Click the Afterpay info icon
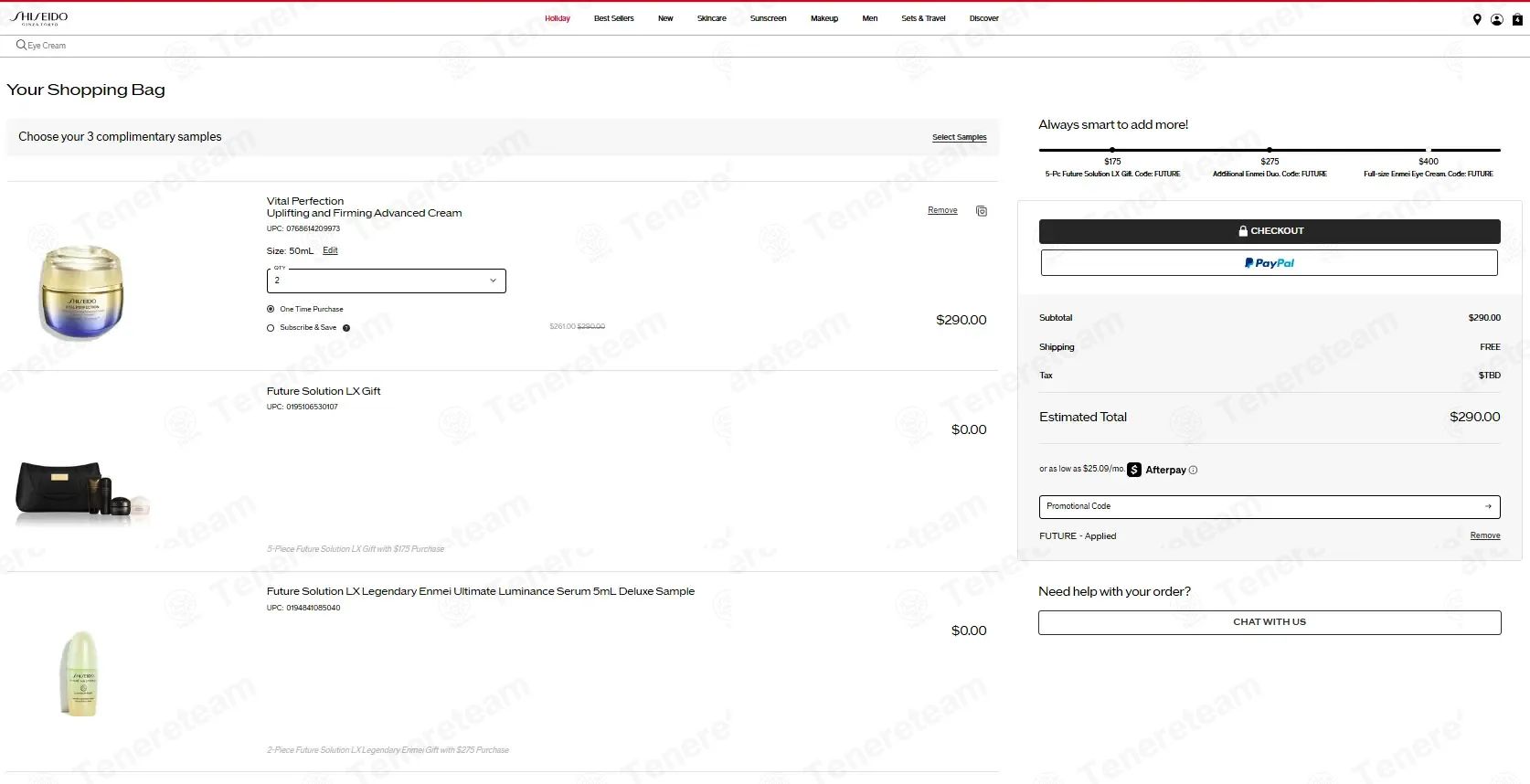 [x=1193, y=471]
